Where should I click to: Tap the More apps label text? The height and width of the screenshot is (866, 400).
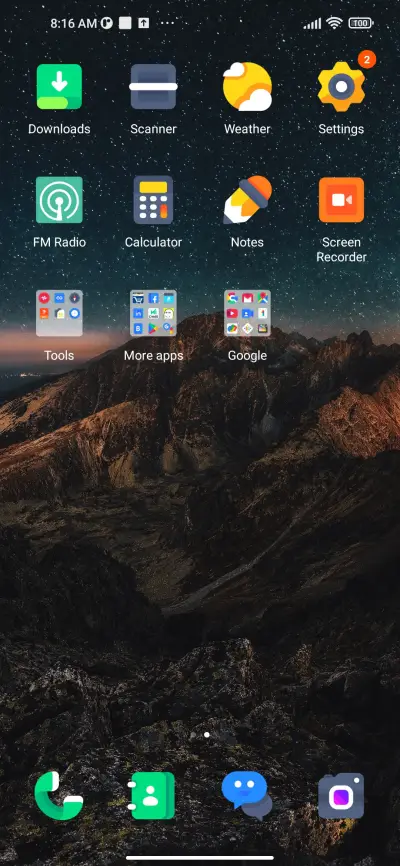(153, 356)
